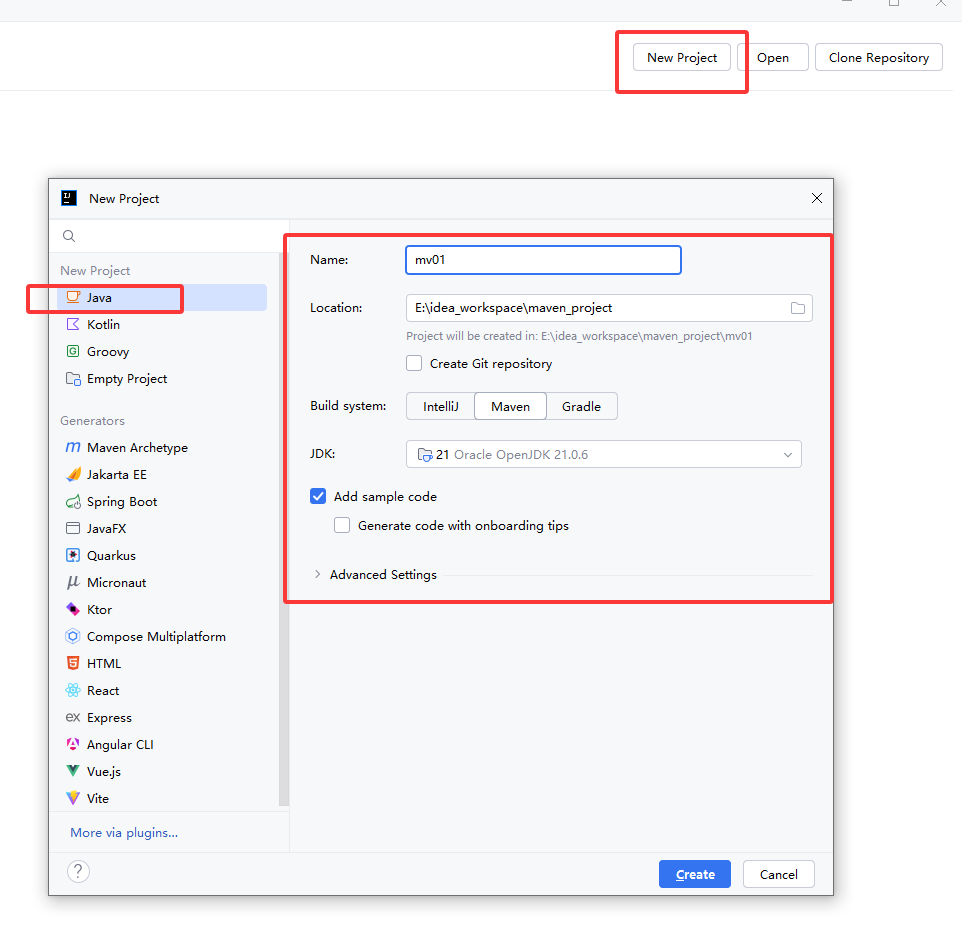This screenshot has height=934, width=962.
Task: Click New Project on welcome screen
Action: pyautogui.click(x=682, y=58)
